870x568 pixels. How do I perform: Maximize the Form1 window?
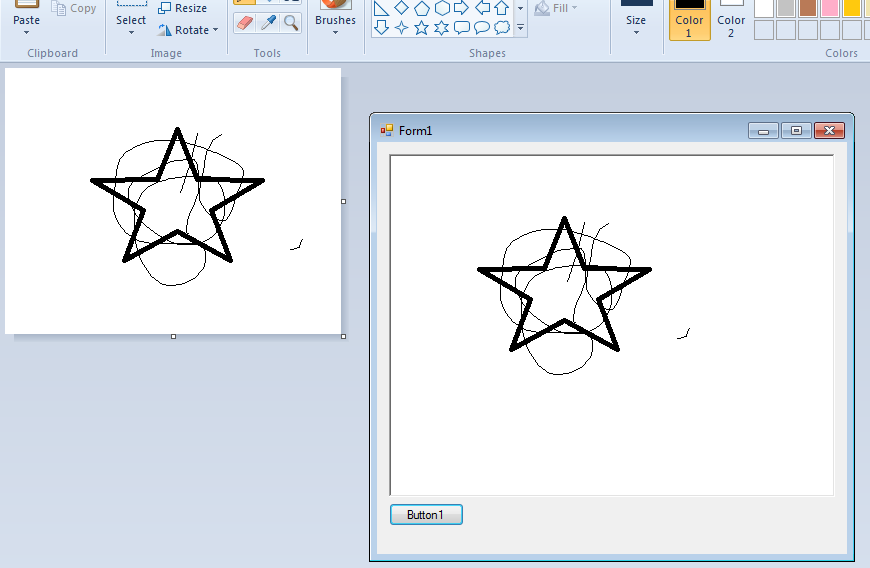pyautogui.click(x=796, y=131)
